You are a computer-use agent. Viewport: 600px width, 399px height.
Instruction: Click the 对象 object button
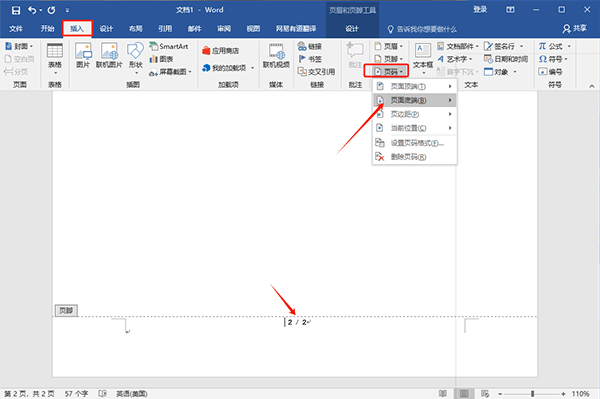tap(501, 72)
